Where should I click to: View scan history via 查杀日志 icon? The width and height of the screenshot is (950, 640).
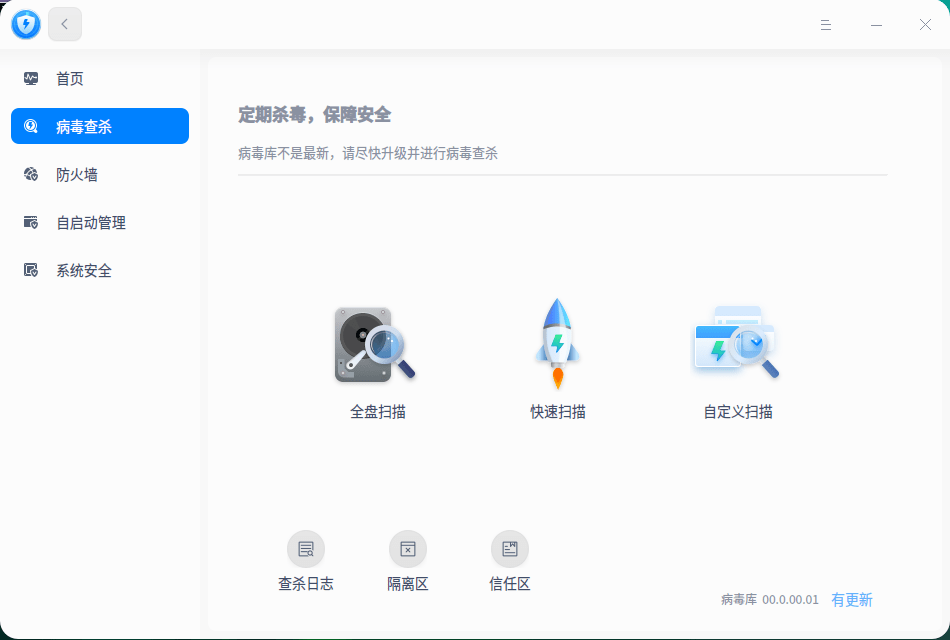306,548
